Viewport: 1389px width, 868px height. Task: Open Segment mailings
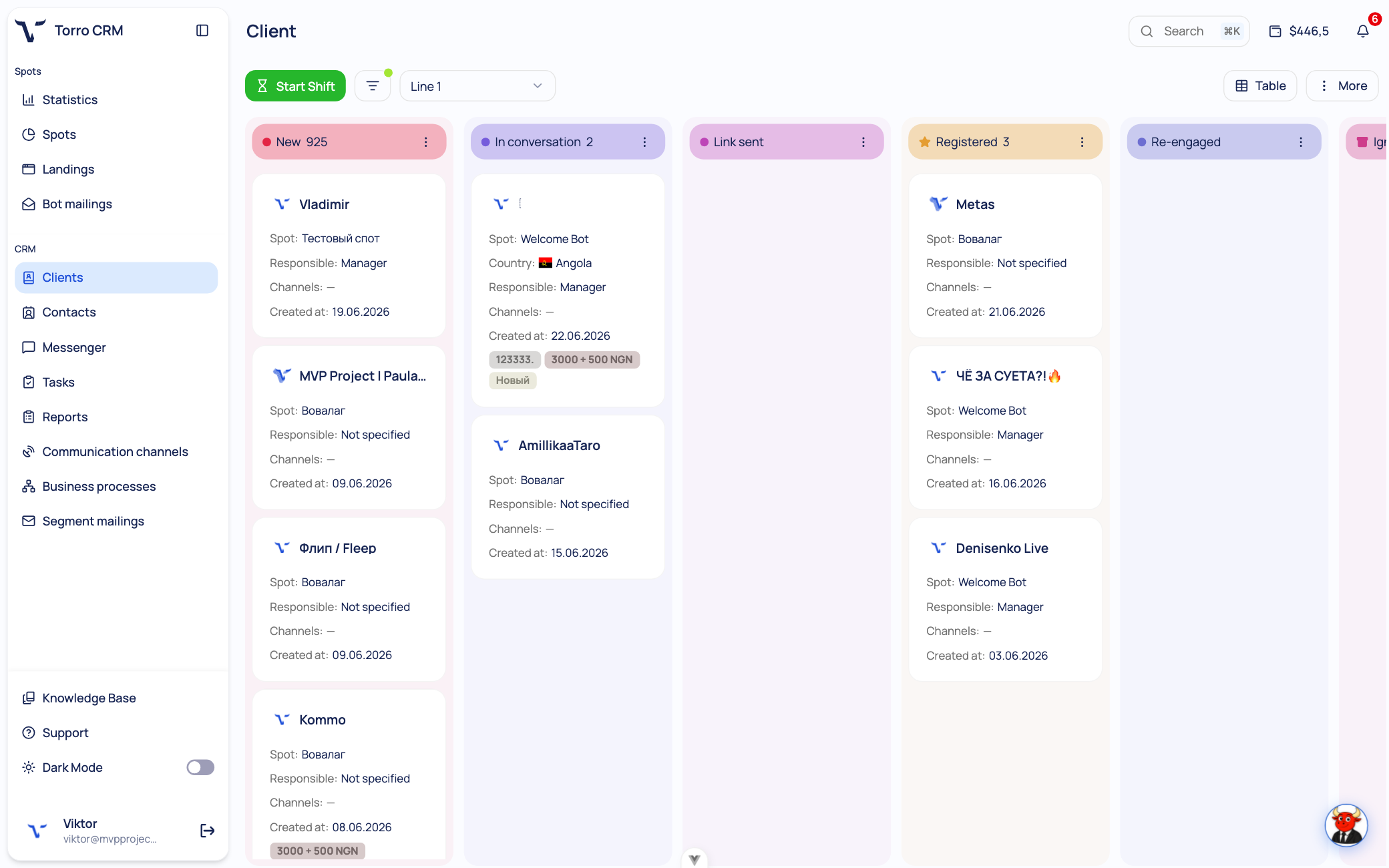pyautogui.click(x=116, y=521)
